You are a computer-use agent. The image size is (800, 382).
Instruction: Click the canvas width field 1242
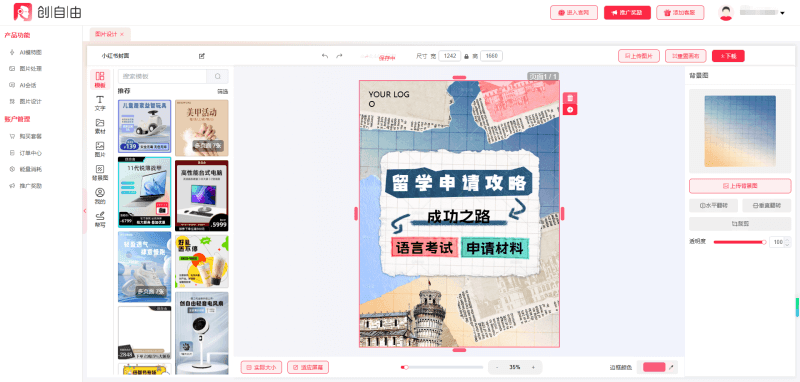click(449, 56)
